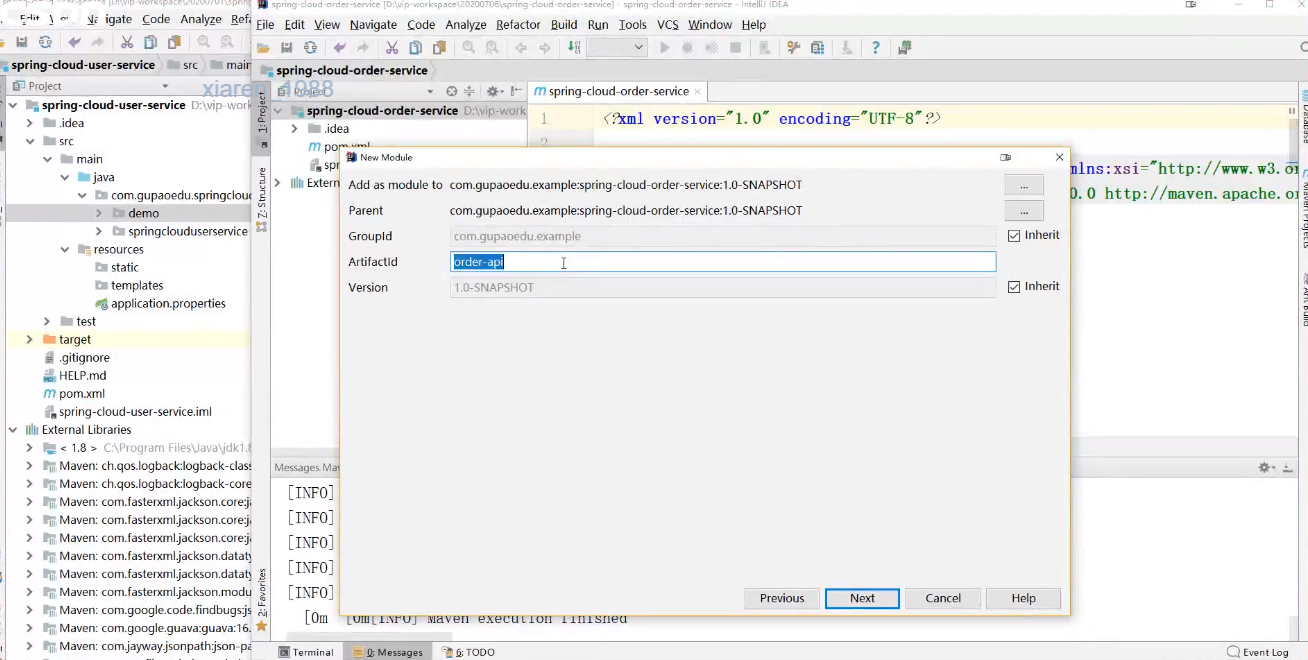This screenshot has width=1308, height=660.
Task: Click Synchronize icon in the front window toolbar
Action: [311, 48]
